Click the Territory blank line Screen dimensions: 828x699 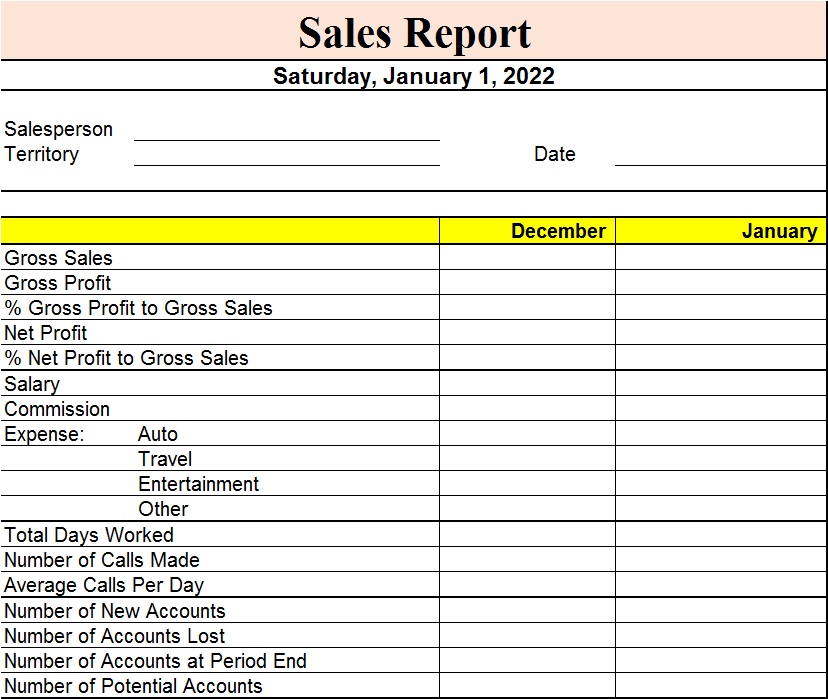[287, 154]
